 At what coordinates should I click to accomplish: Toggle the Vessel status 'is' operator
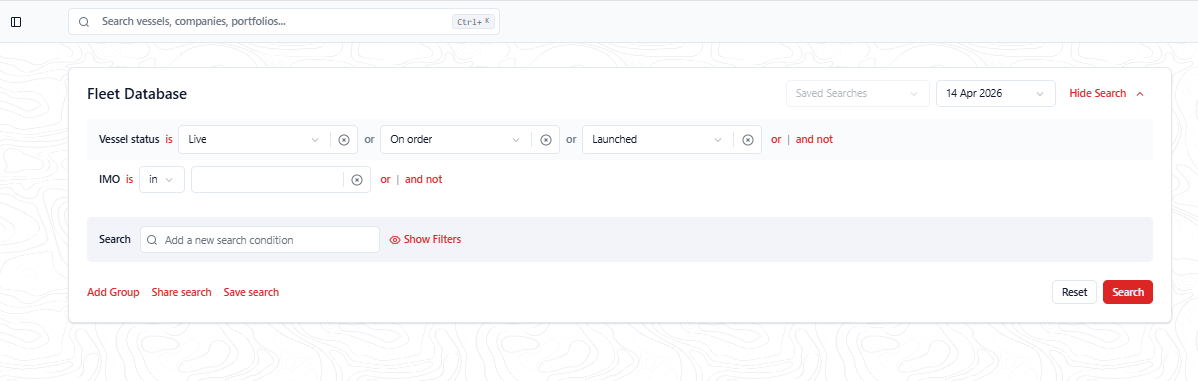coord(169,140)
